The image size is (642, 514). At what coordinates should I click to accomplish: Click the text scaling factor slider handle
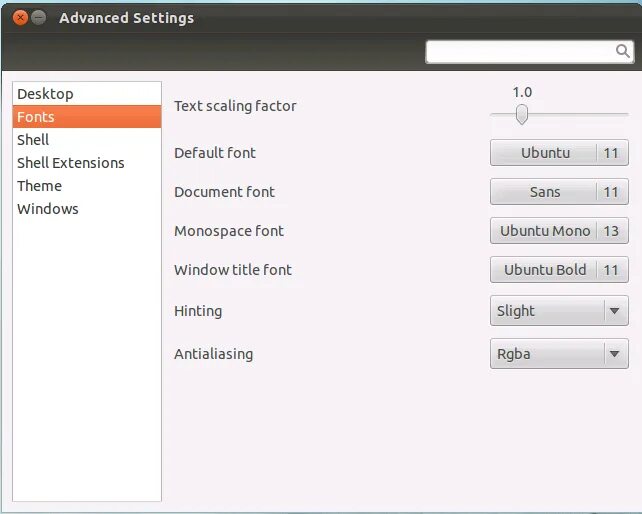coord(522,114)
